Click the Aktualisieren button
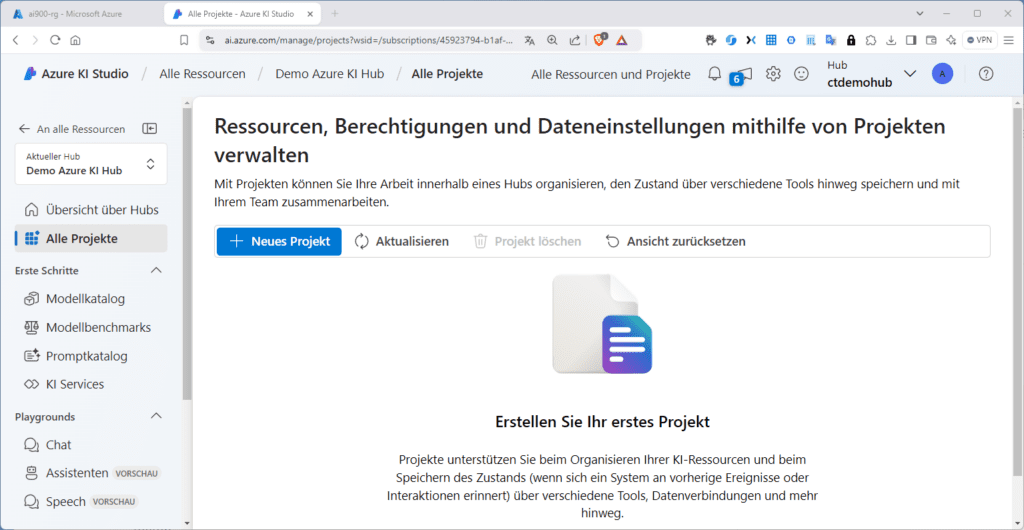 [x=402, y=242]
